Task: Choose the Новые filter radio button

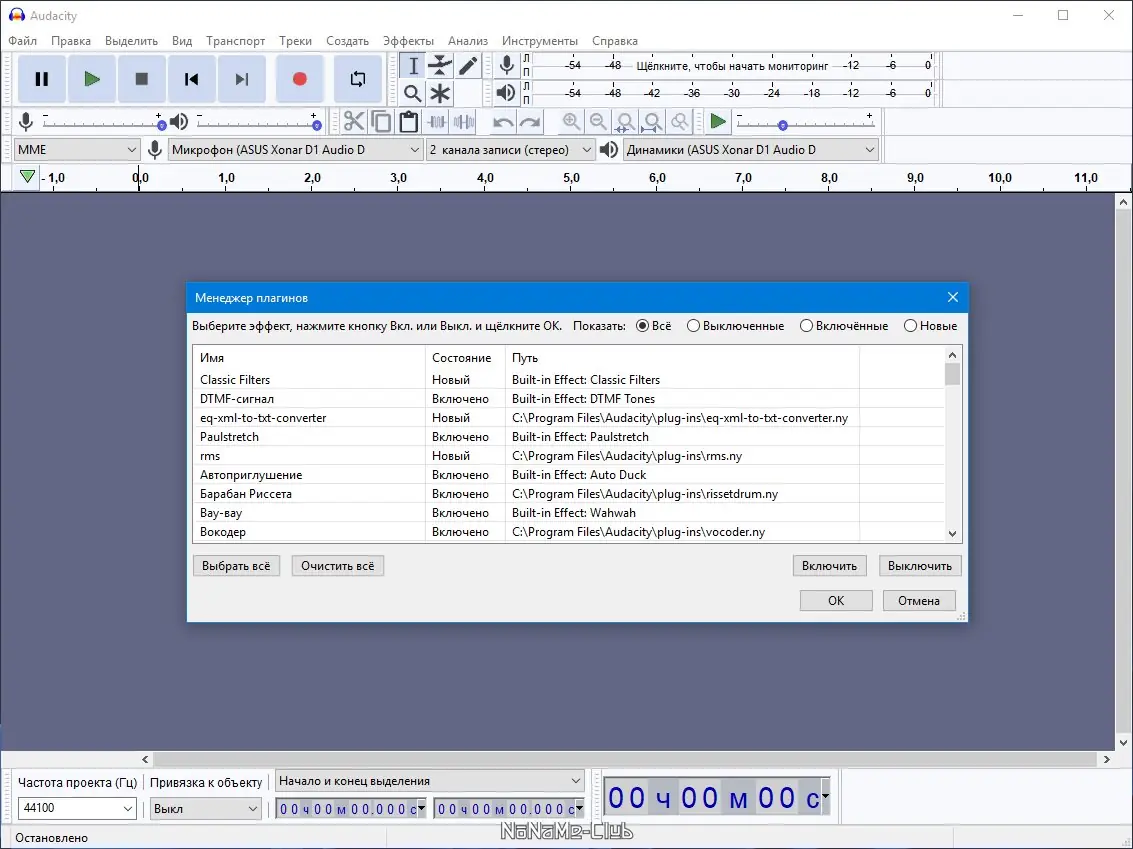Action: (910, 326)
